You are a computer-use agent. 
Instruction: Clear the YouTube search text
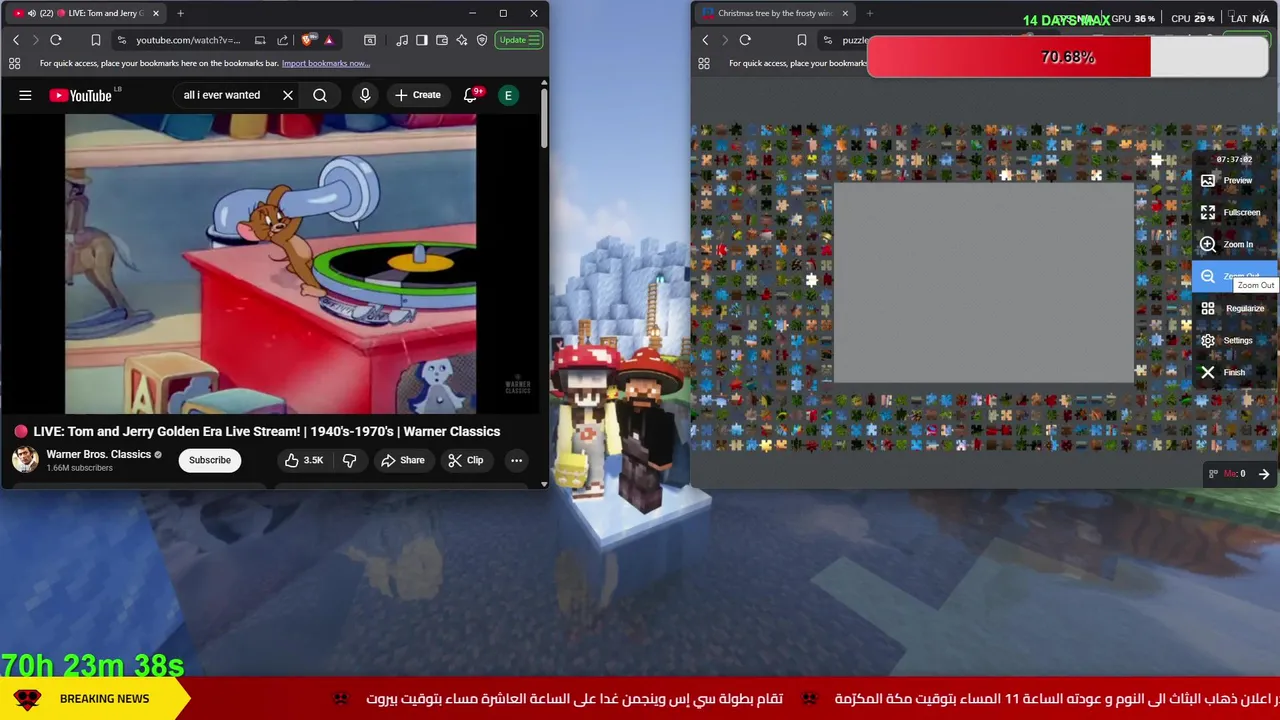288,95
